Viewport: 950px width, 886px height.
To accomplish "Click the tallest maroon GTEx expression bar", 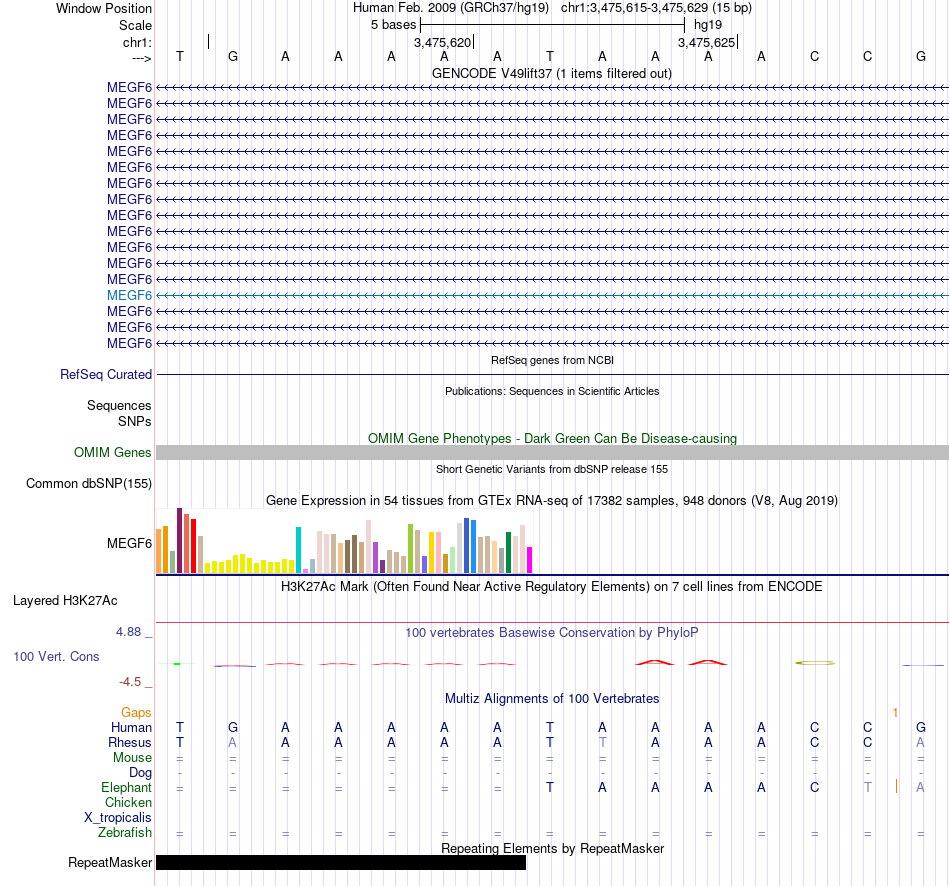I will click(179, 541).
